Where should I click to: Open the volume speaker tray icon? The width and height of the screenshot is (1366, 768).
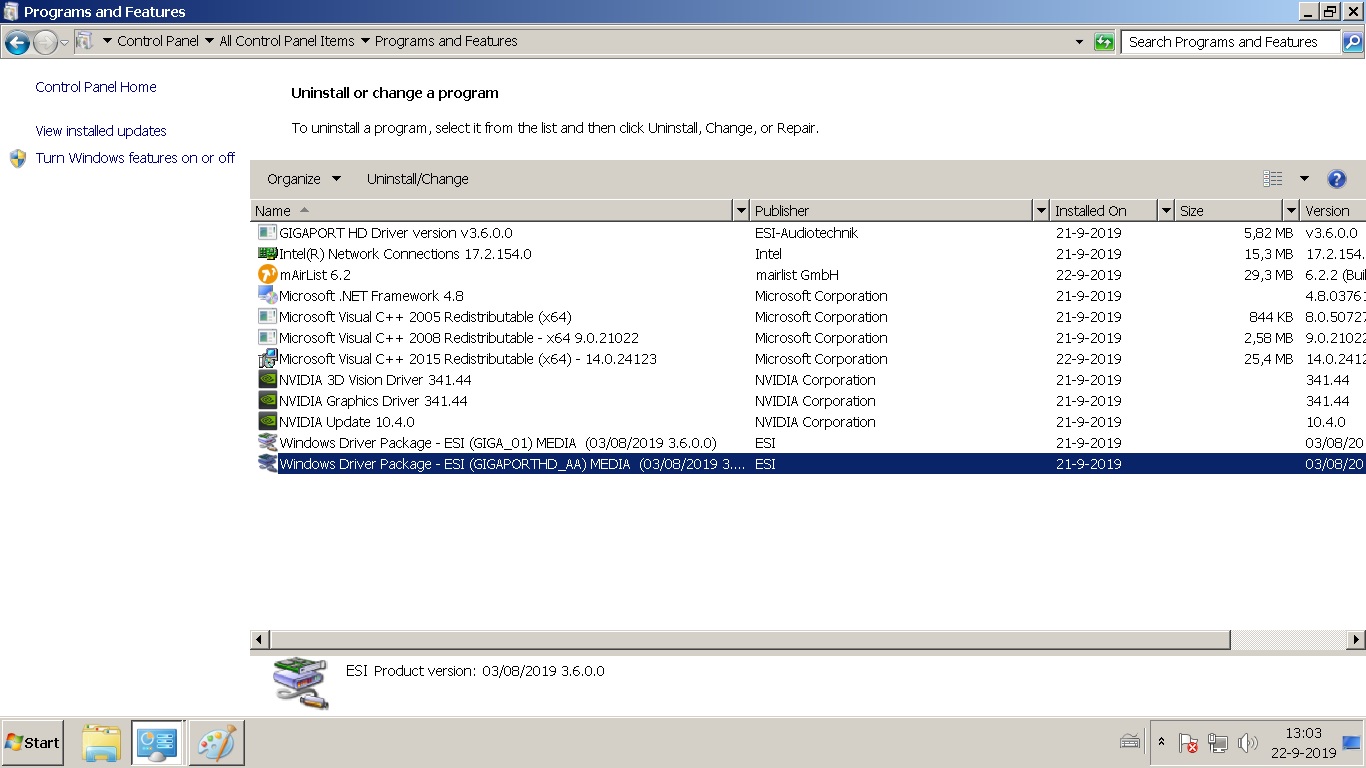1247,743
